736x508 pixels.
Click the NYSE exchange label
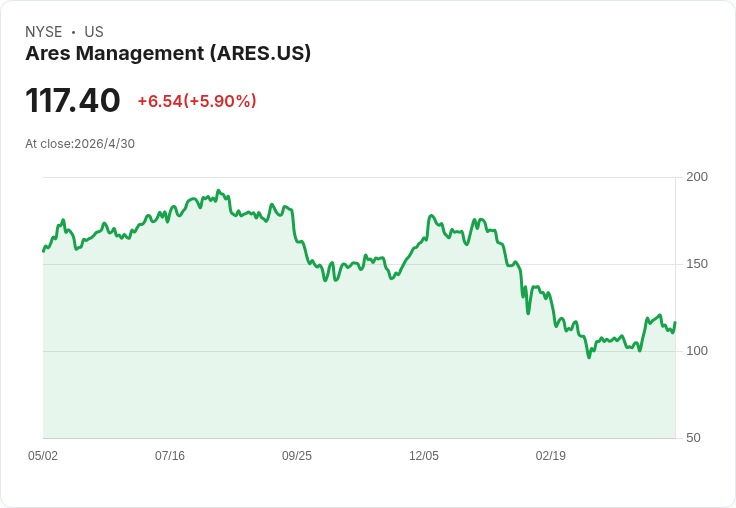point(44,32)
